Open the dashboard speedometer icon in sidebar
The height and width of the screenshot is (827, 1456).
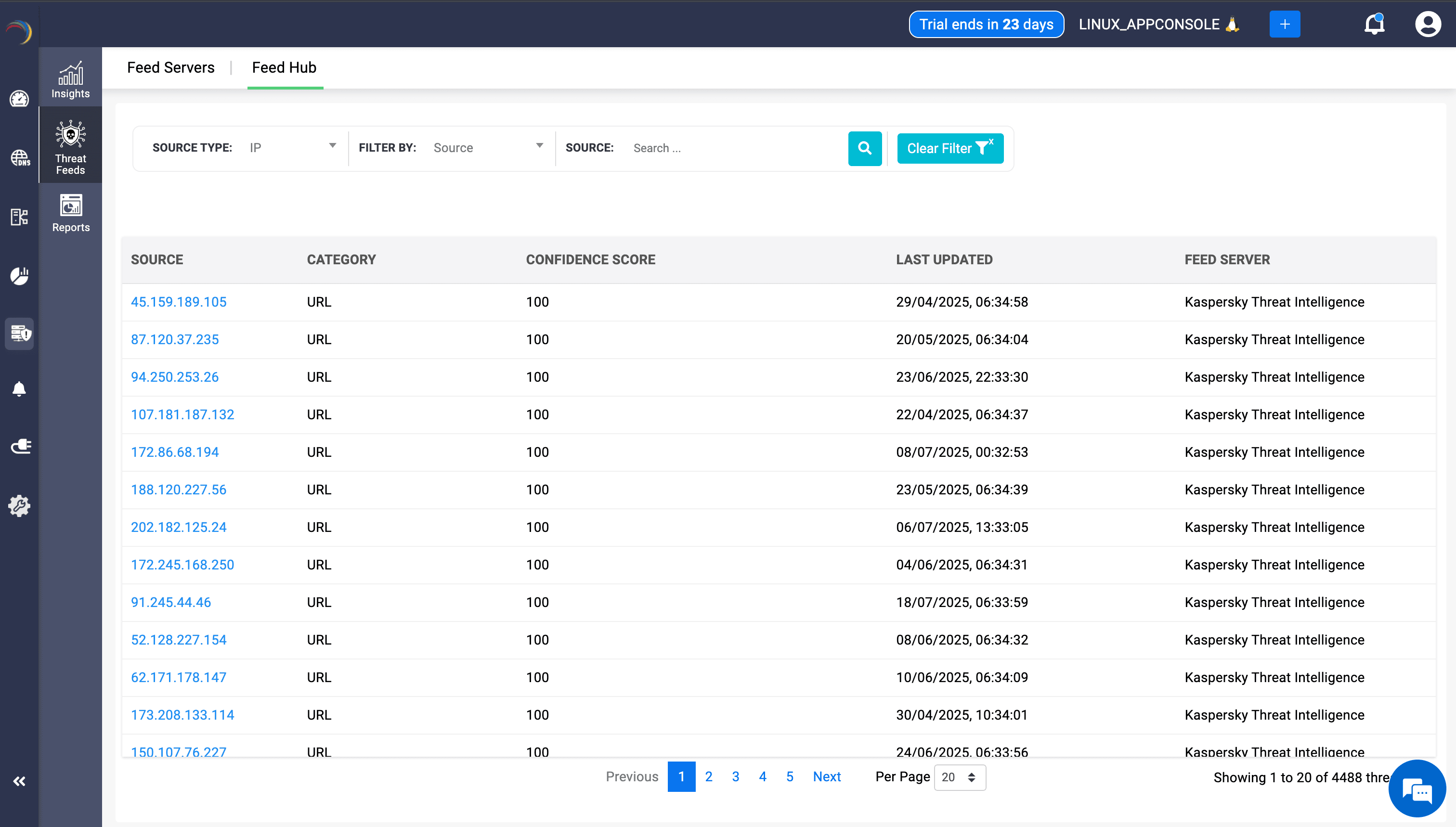[x=19, y=99]
